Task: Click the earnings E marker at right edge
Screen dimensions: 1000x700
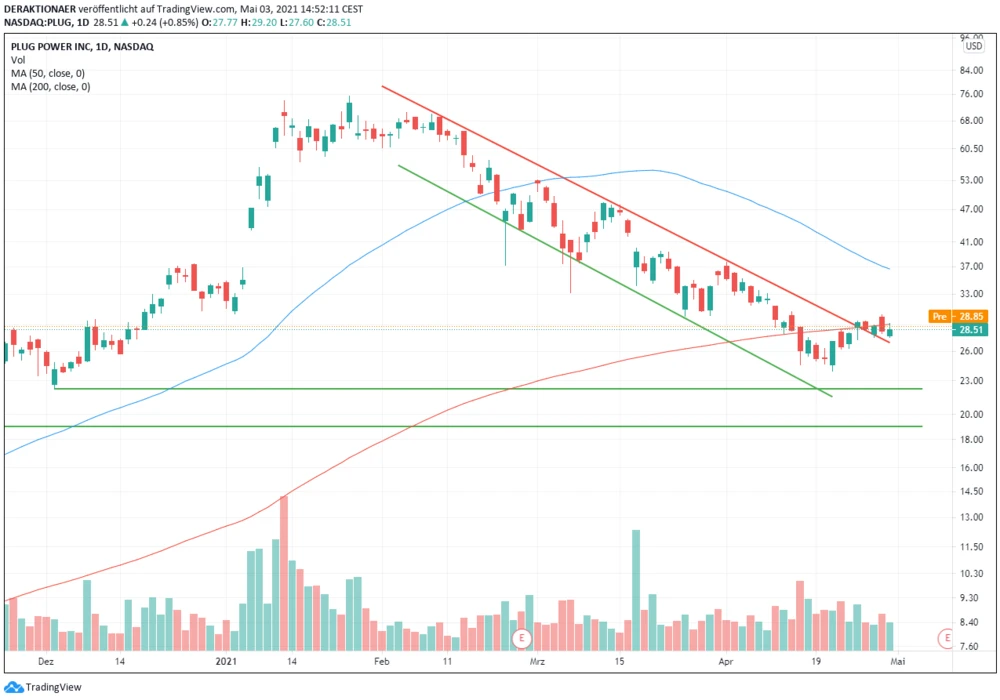Action: 944,638
